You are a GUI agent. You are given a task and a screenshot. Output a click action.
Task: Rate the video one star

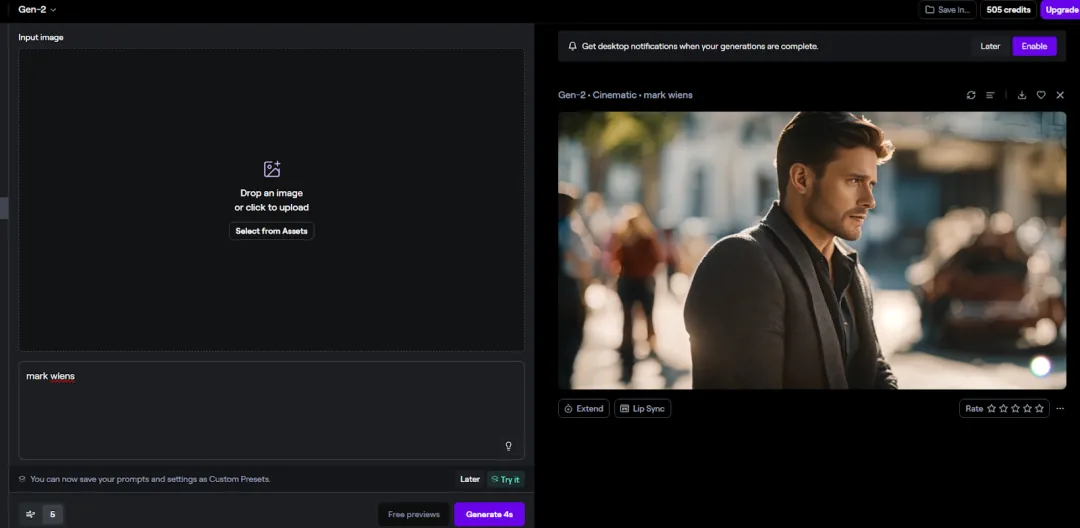click(x=991, y=408)
